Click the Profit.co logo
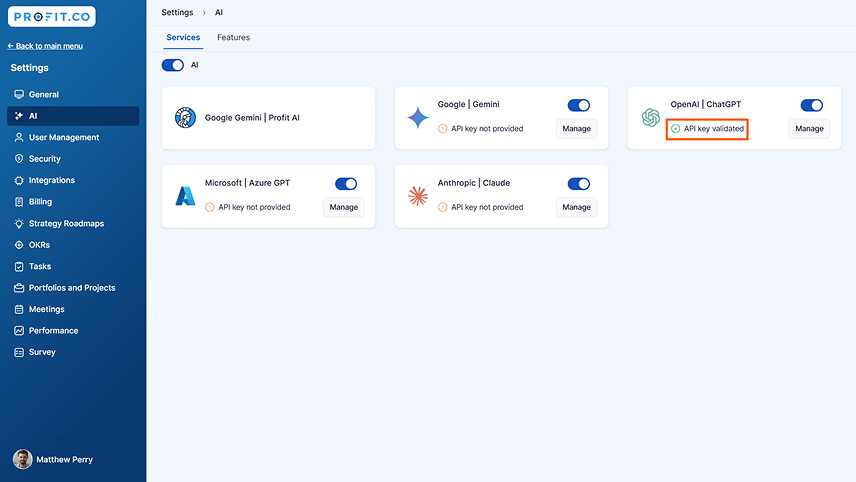856x482 pixels. click(52, 17)
